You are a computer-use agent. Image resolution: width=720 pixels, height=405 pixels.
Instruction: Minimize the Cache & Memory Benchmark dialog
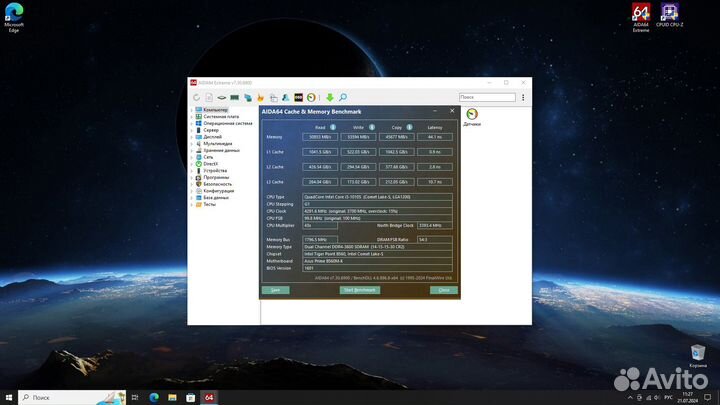435,111
